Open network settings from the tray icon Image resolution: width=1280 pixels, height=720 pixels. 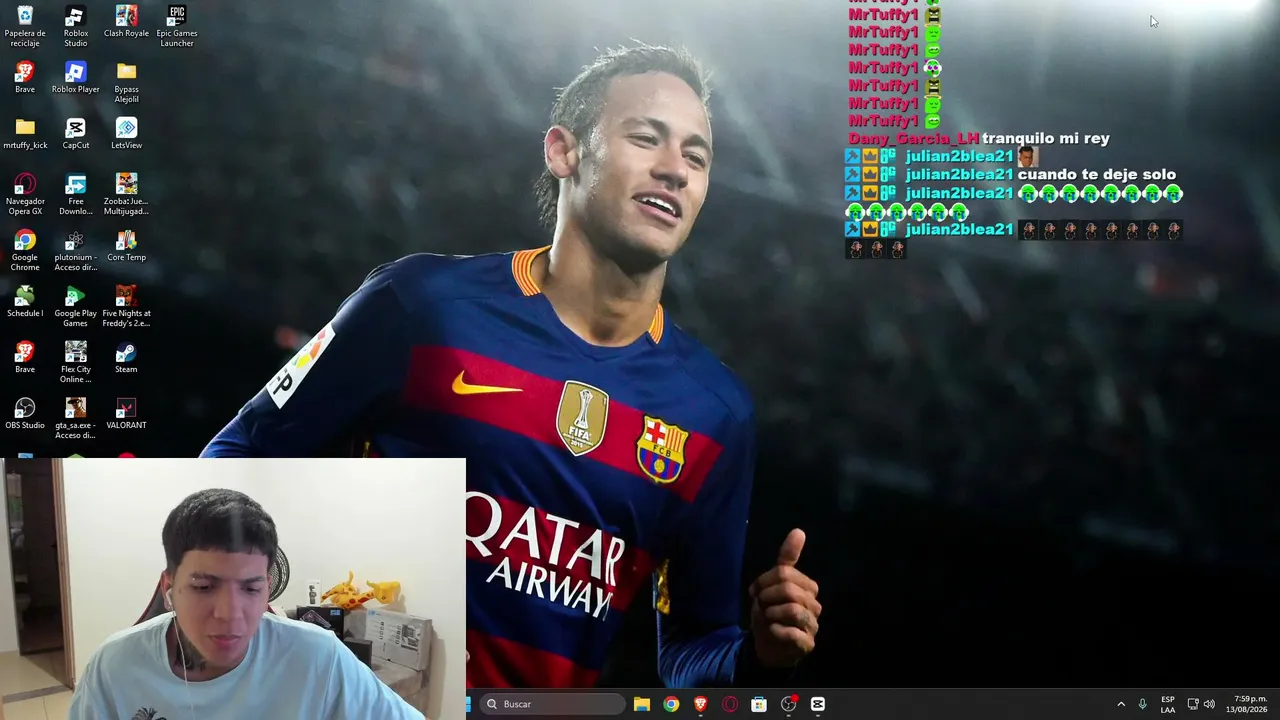1192,704
